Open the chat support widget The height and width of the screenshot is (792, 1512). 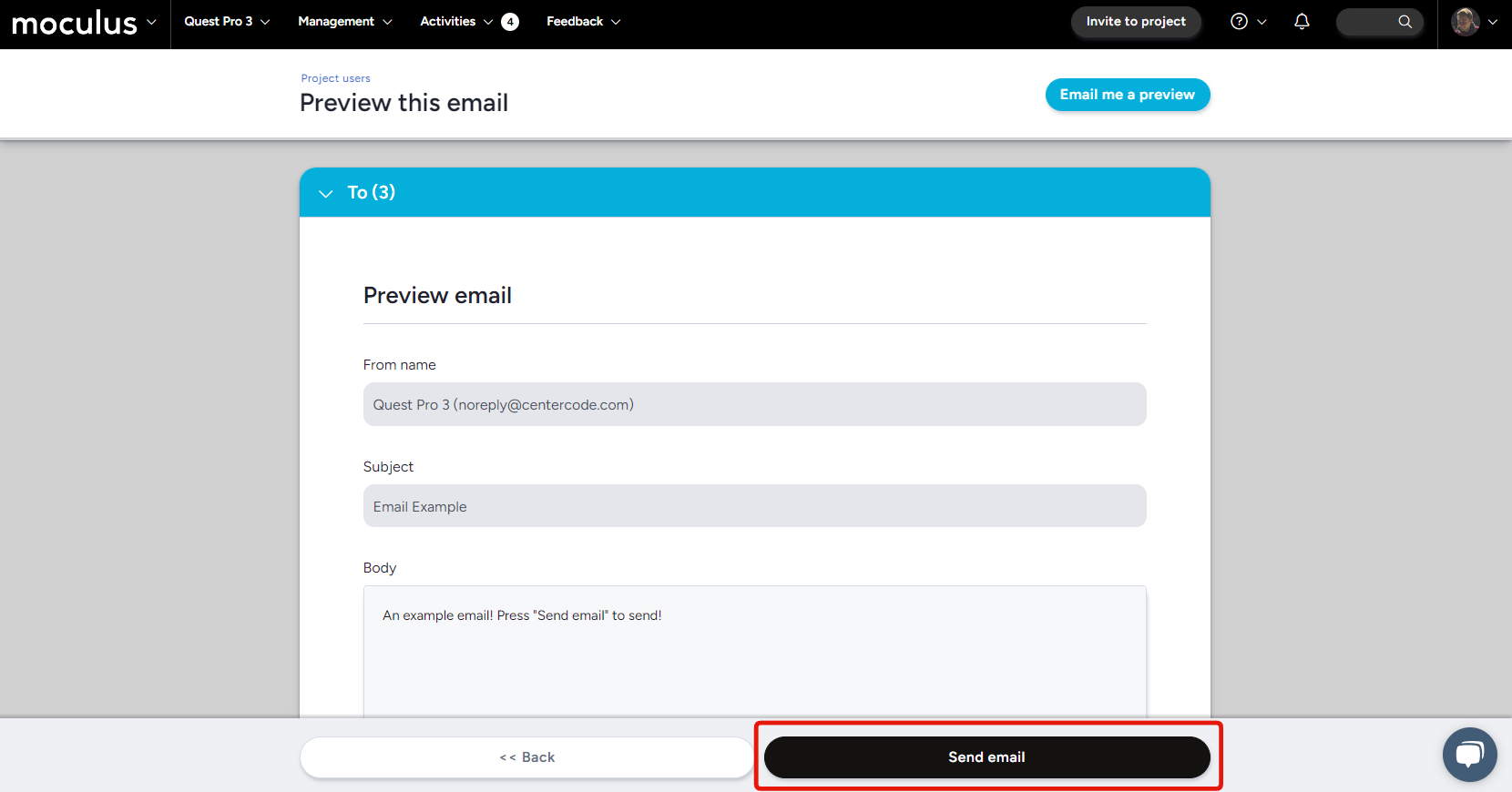(1469, 755)
